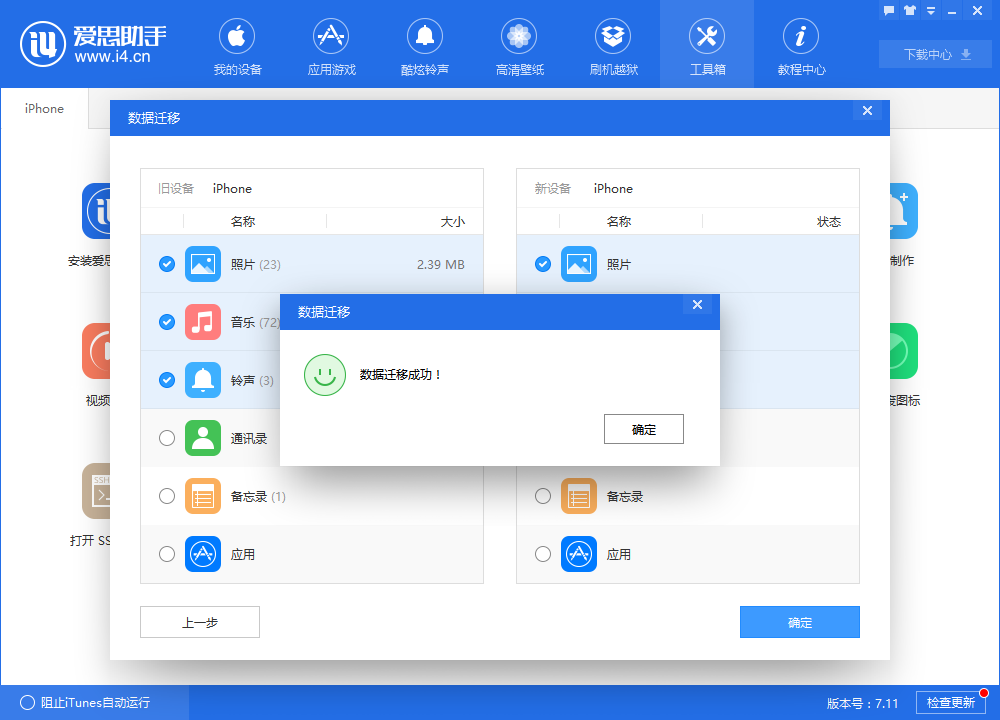
Task: Switch to the iPhone tab
Action: pos(44,108)
